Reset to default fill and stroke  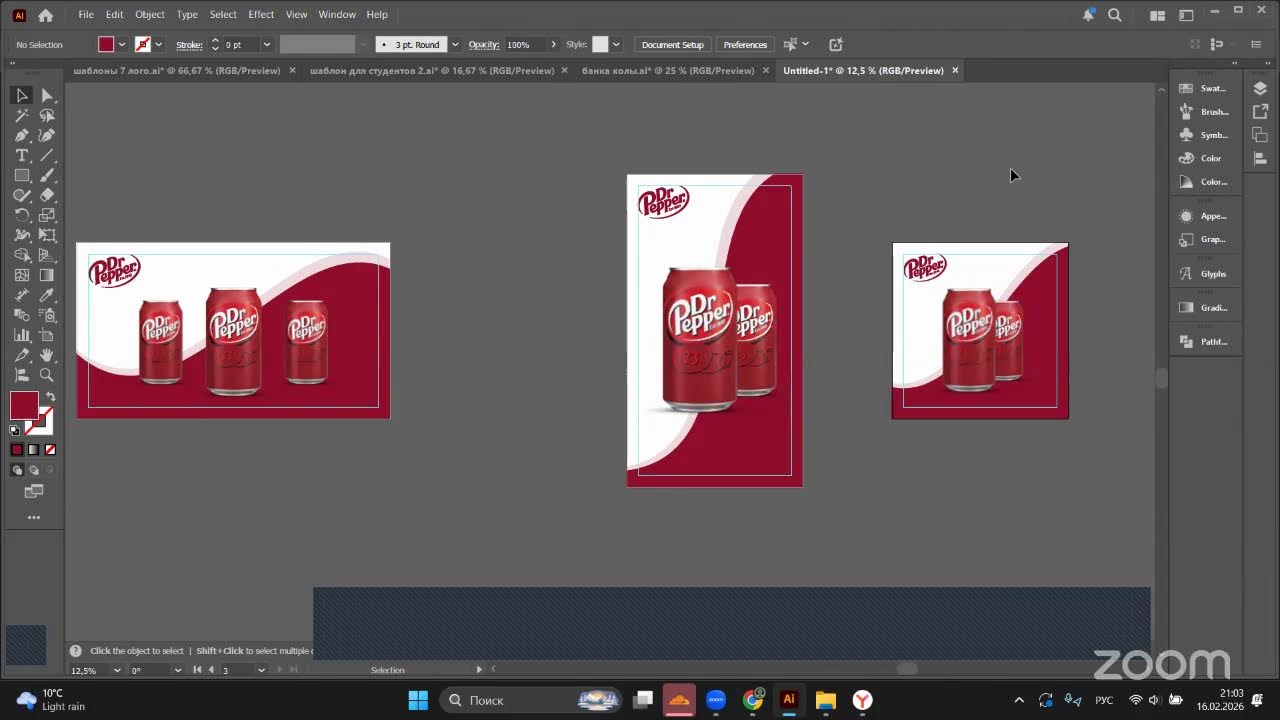click(15, 431)
